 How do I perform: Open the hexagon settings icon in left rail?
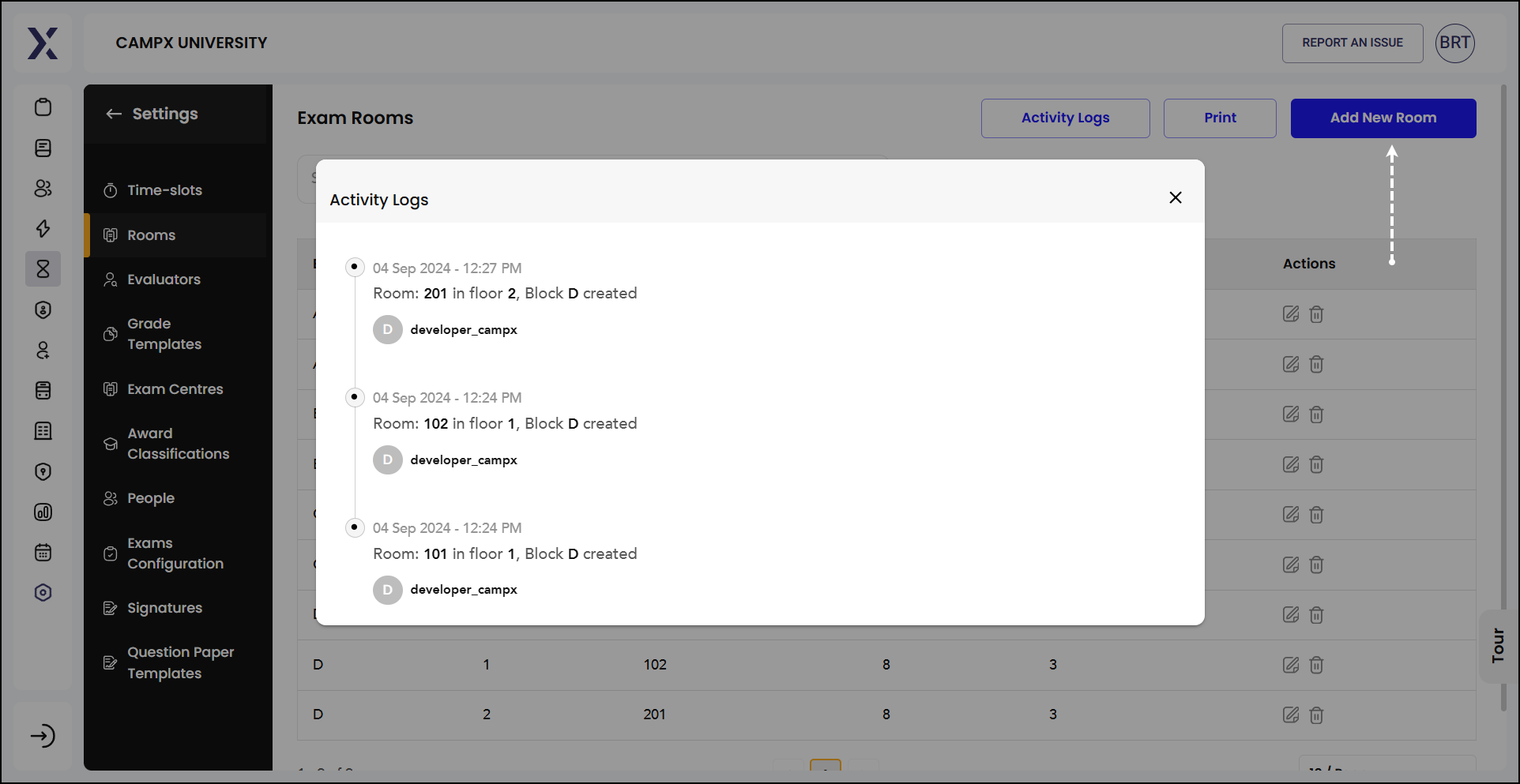(43, 593)
